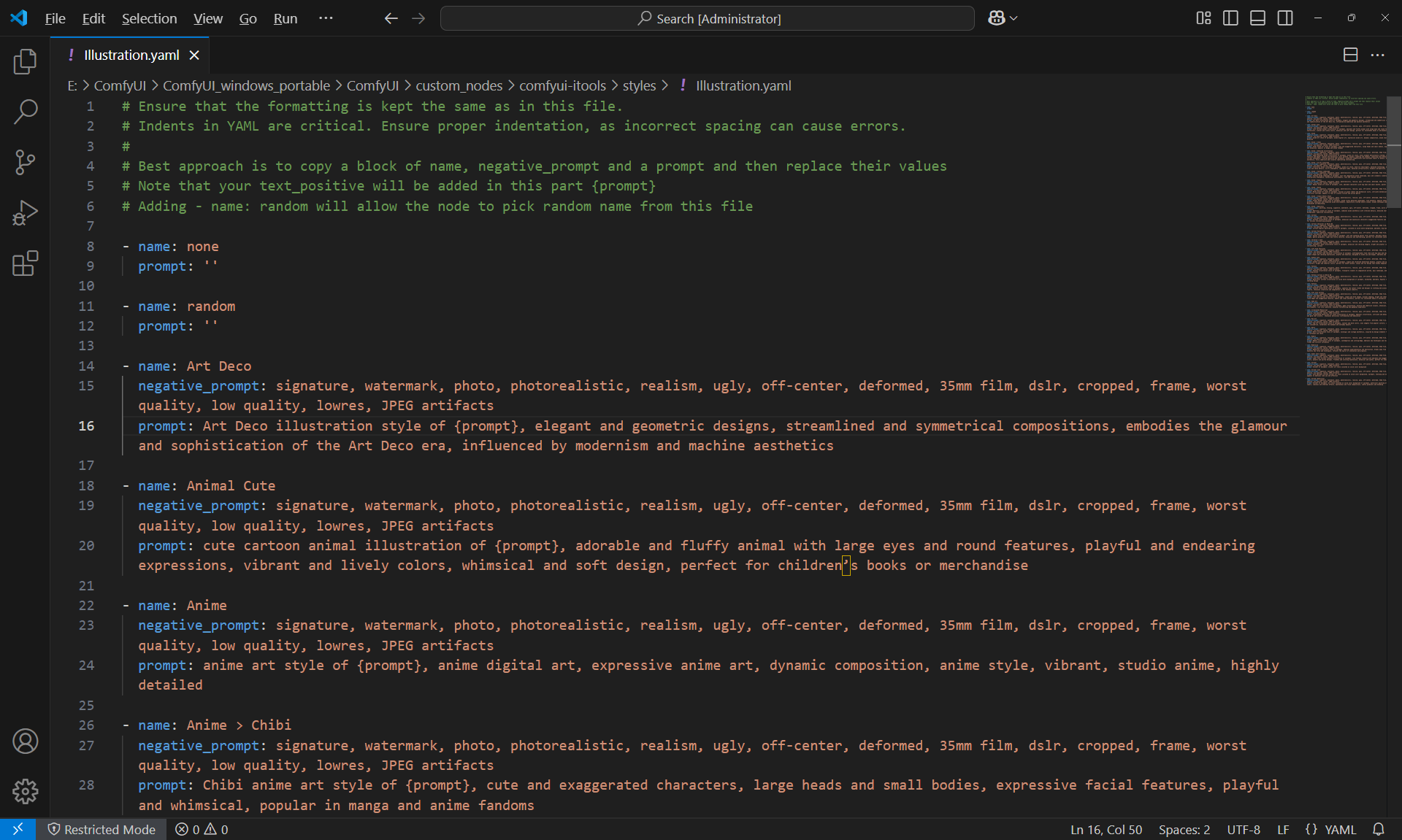Screen dimensions: 1402x840
Task: Click the YAML language mode button
Action: click(1340, 830)
